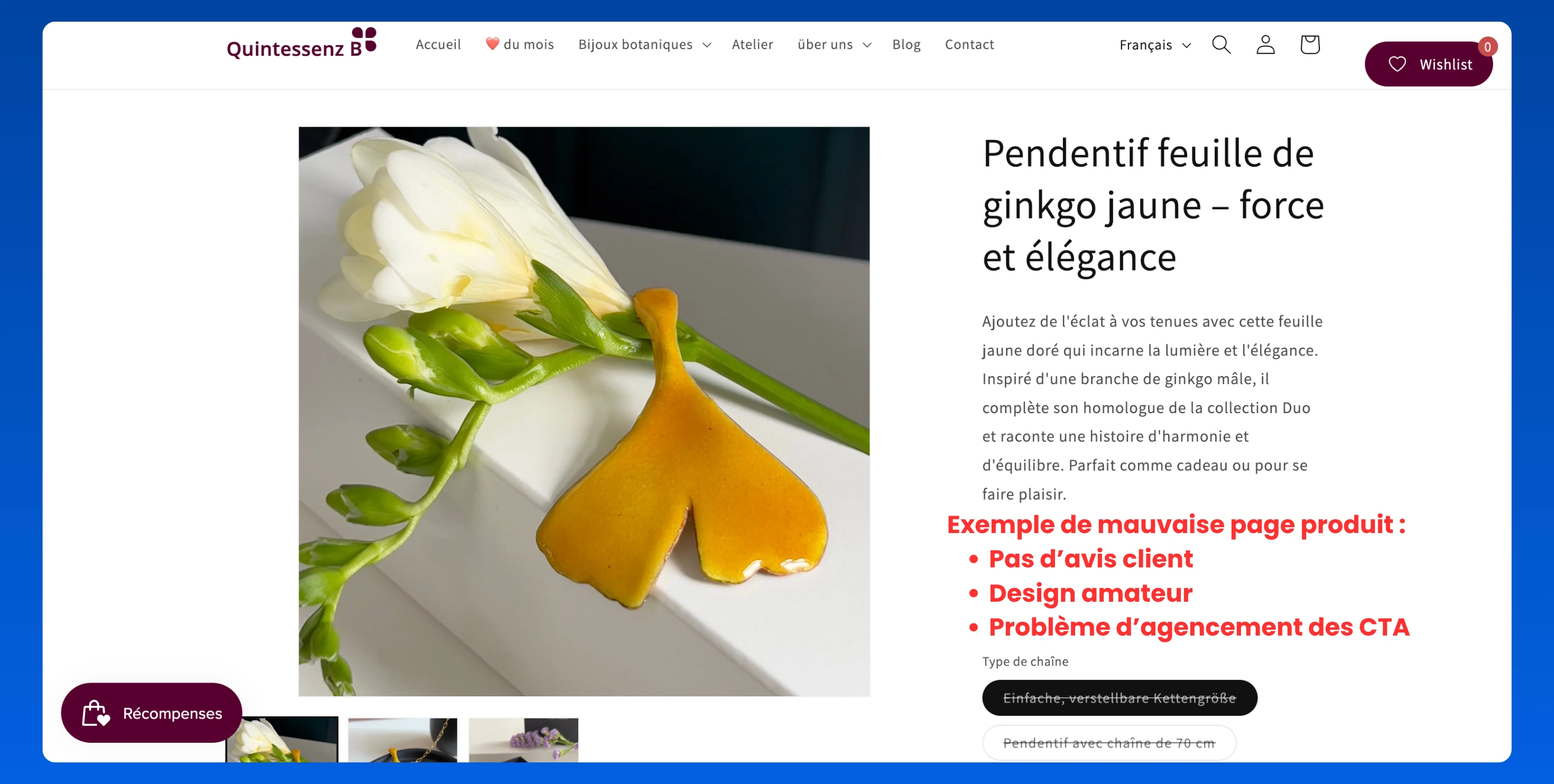
Task: Select the second thumbnail with gold chain
Action: [x=402, y=741]
